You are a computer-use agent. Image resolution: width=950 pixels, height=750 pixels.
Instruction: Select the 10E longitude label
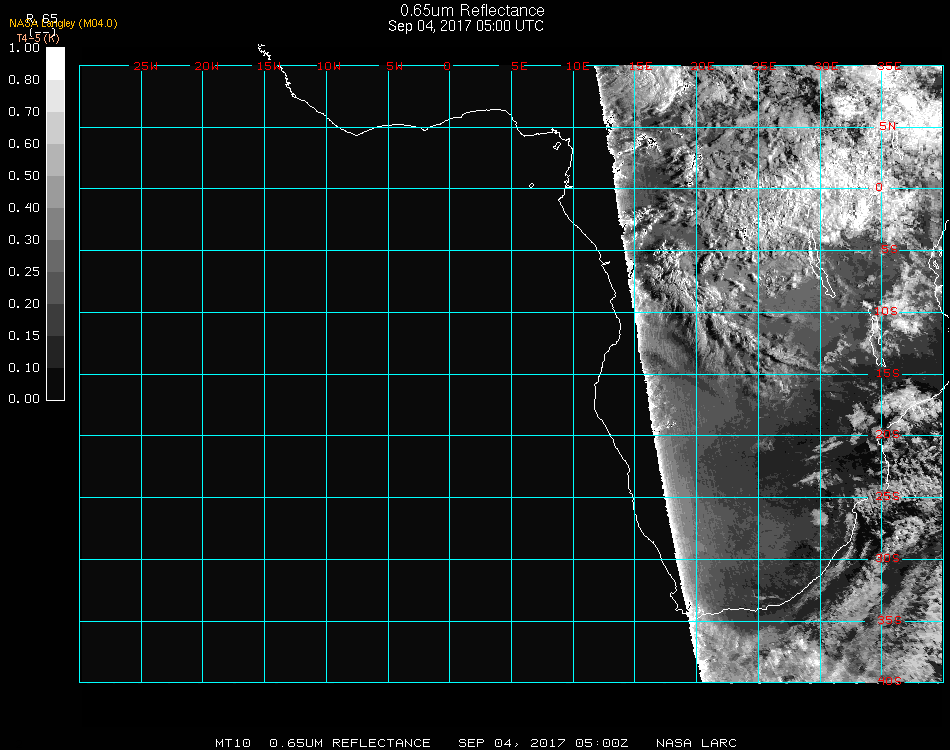tap(578, 66)
